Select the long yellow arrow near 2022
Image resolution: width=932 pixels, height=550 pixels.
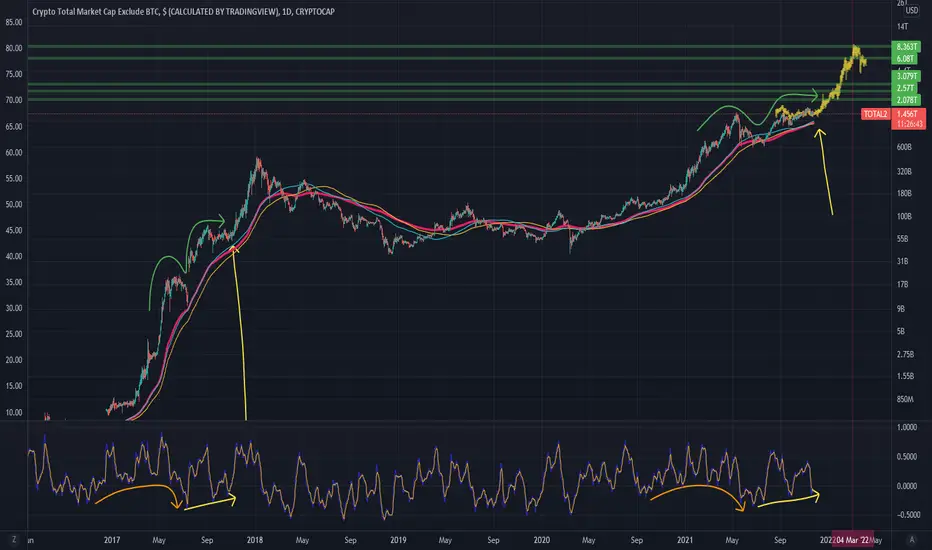click(x=826, y=172)
